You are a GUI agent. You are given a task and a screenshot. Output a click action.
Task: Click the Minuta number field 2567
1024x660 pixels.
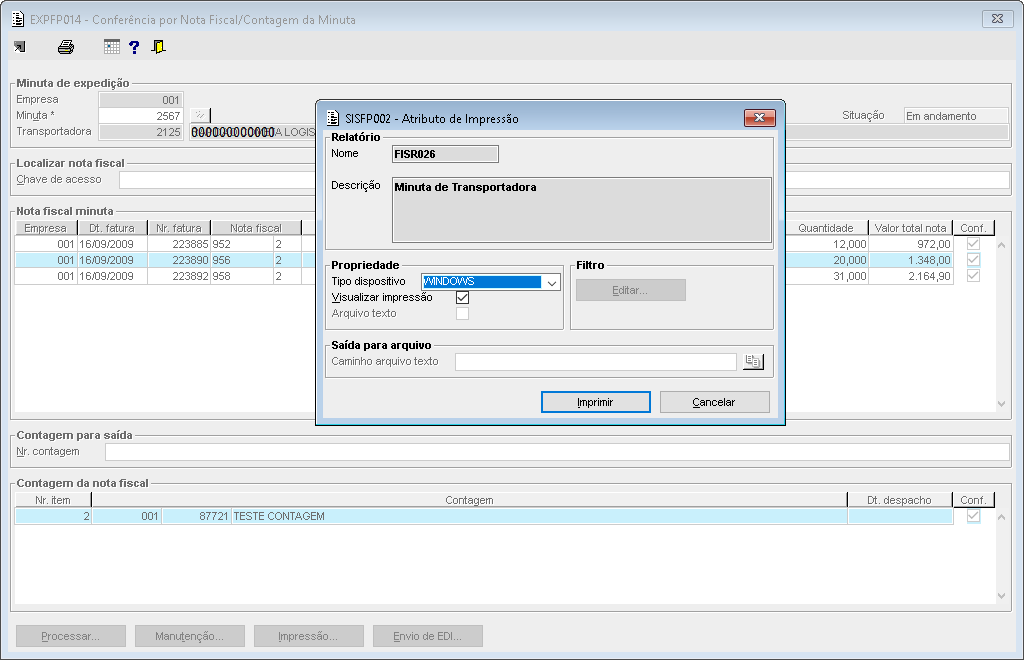(140, 116)
